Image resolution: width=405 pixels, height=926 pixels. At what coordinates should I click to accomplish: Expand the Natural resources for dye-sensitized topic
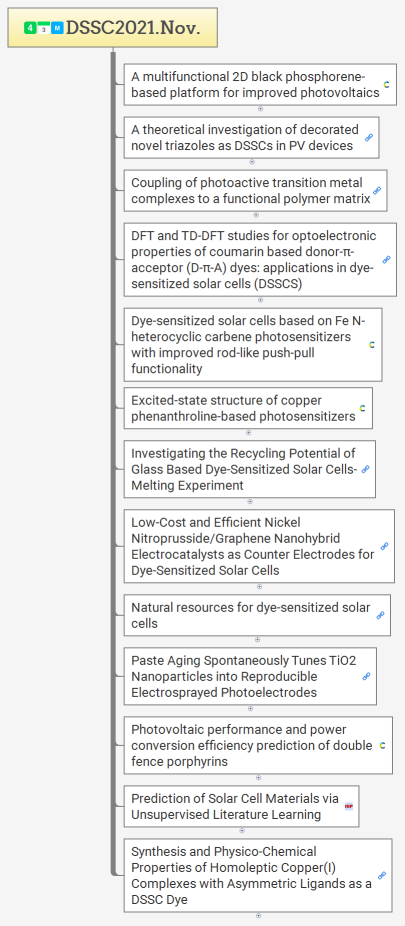[x=257, y=640]
